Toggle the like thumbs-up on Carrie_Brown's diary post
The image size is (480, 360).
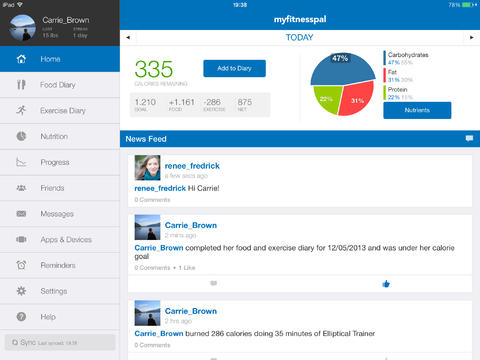point(386,284)
